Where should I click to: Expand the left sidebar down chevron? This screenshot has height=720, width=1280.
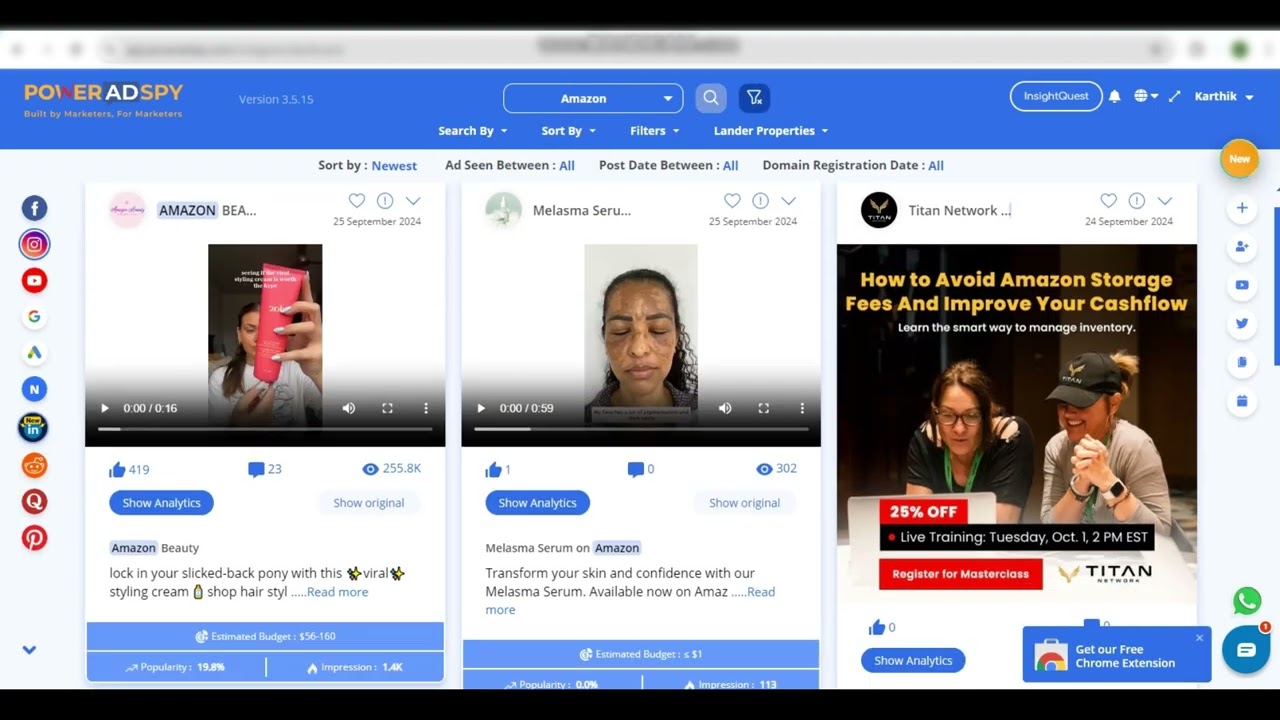tap(29, 649)
